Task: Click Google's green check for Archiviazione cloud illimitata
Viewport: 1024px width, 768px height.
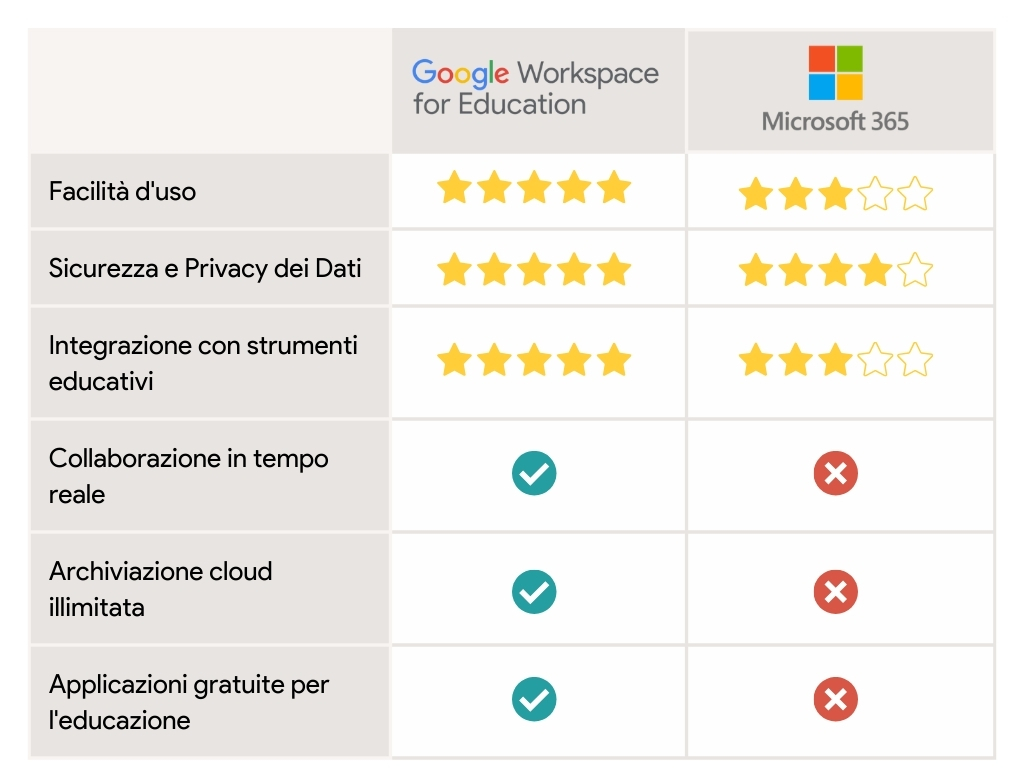Action: coord(534,592)
